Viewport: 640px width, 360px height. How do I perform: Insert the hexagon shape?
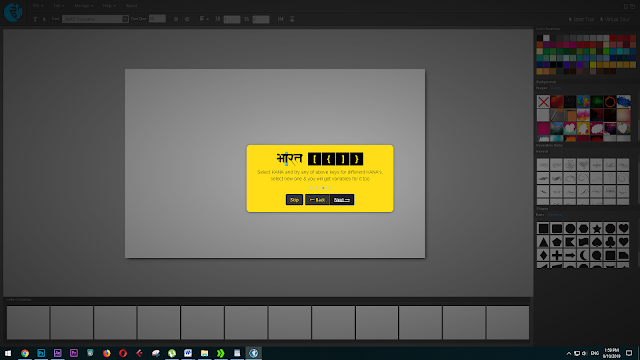[583, 229]
